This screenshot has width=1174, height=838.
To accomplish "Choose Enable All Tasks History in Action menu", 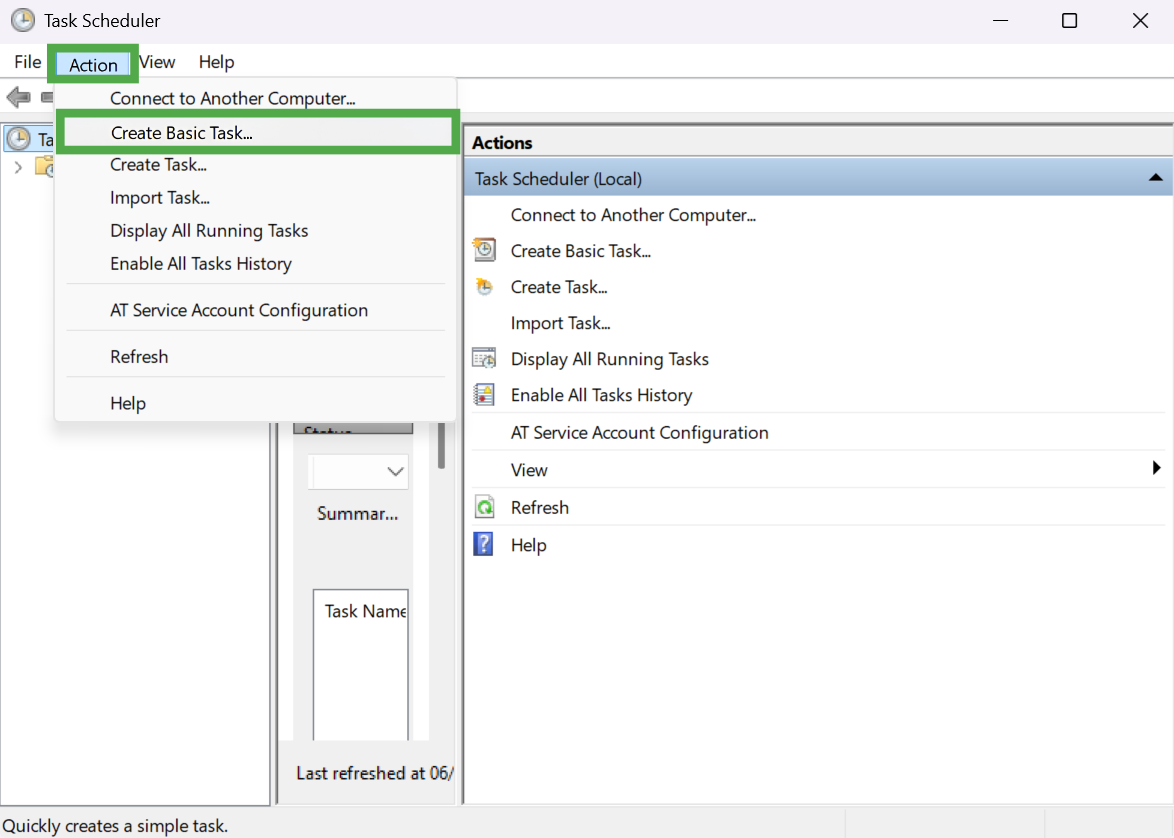I will tap(255, 264).
